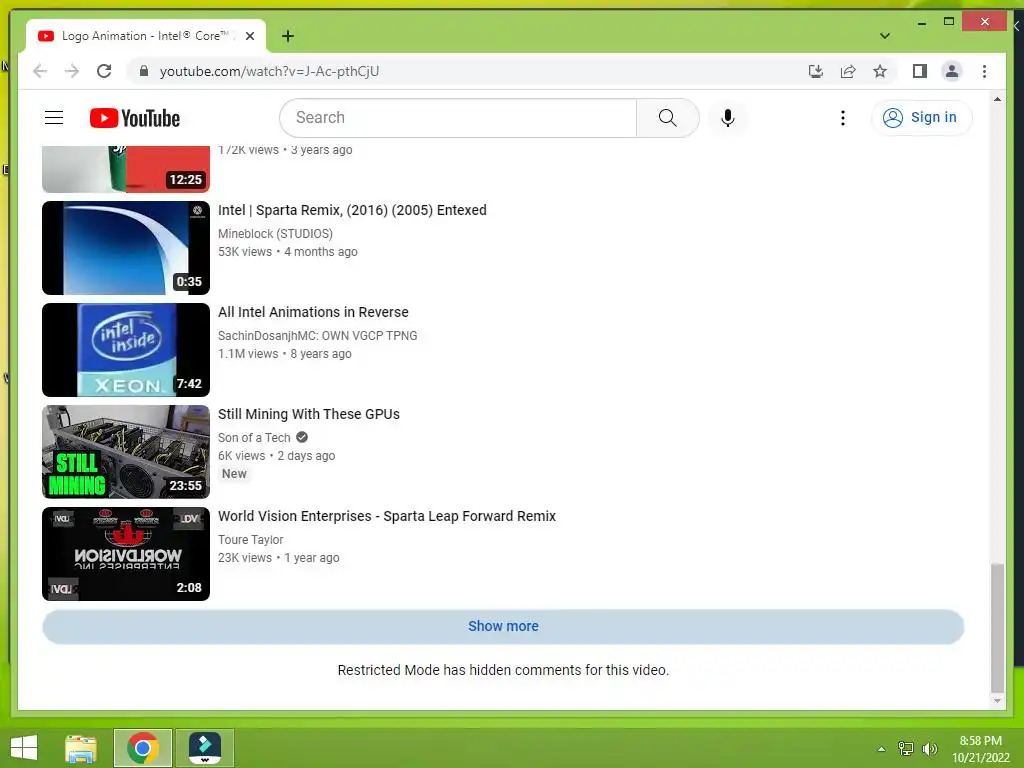This screenshot has width=1024, height=768.
Task: Click title World Vision Enterprises - Sparta Leap Forward Remix
Action: tap(387, 516)
